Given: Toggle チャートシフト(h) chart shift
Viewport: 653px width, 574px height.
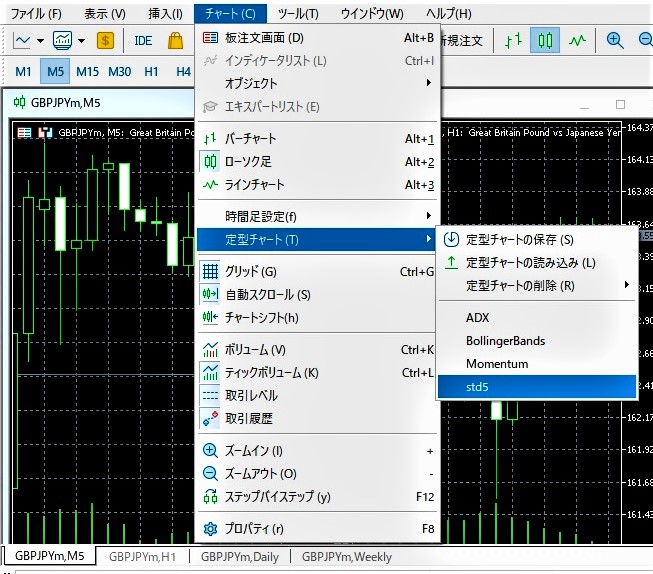Looking at the screenshot, I should 261,318.
